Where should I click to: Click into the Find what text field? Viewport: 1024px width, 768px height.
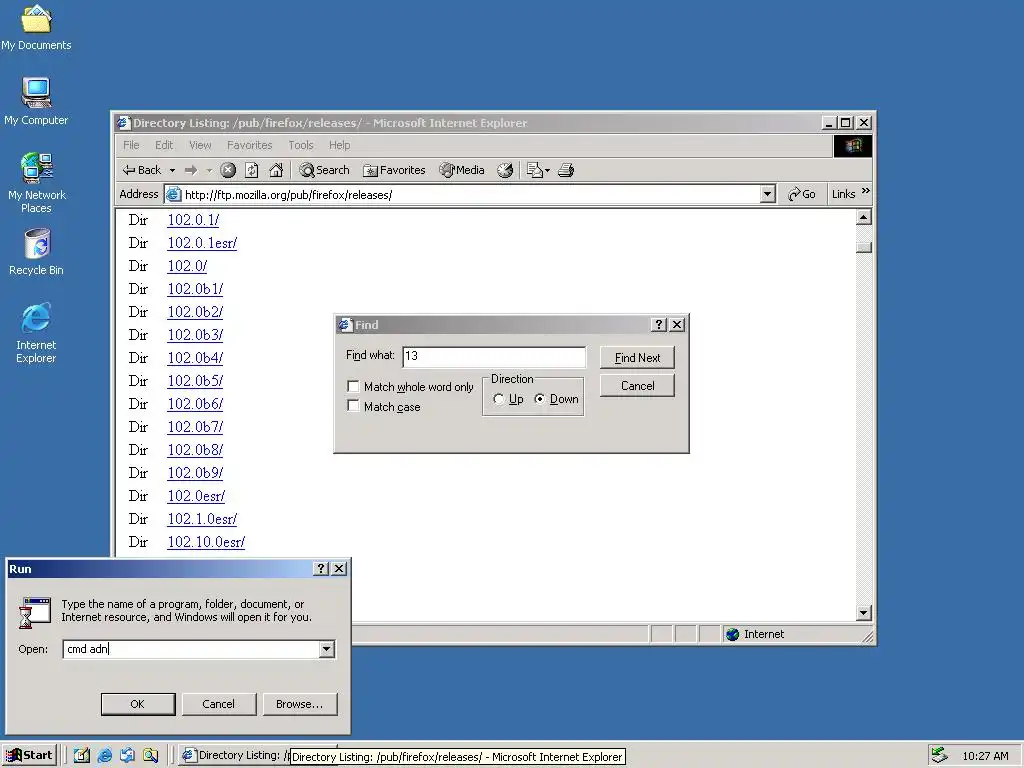click(x=494, y=357)
